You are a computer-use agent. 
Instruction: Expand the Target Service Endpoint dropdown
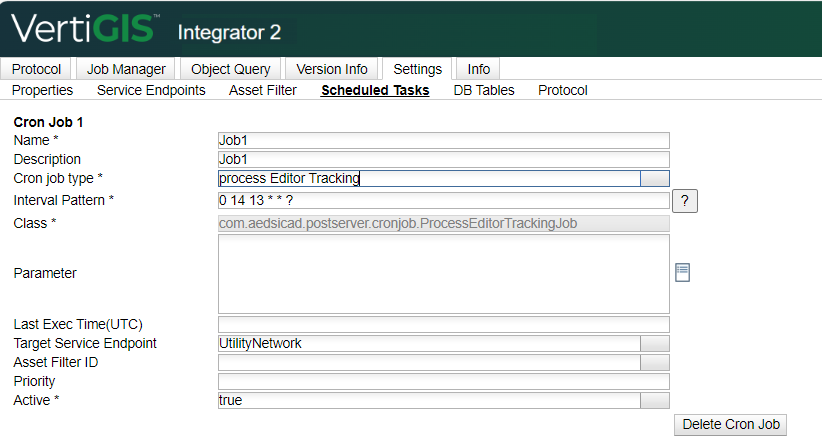pyautogui.click(x=654, y=343)
